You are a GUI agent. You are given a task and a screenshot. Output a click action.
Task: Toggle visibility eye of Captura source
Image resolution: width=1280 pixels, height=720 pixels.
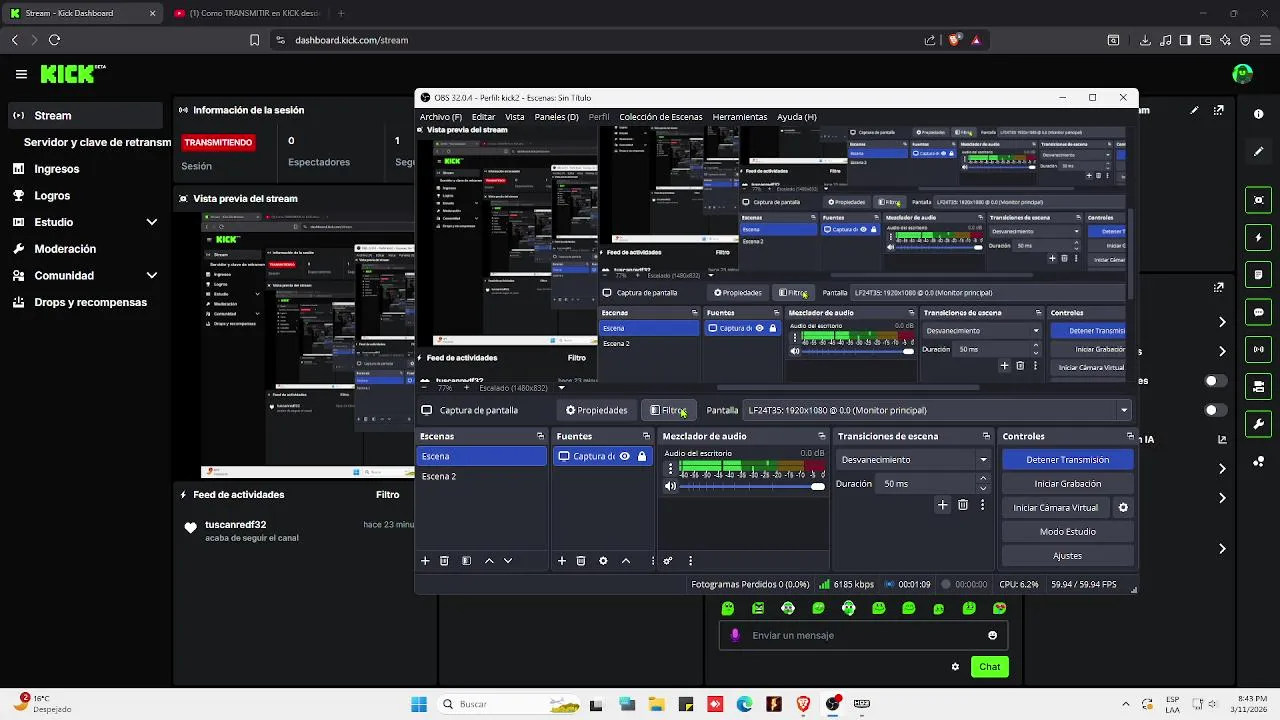coord(624,456)
